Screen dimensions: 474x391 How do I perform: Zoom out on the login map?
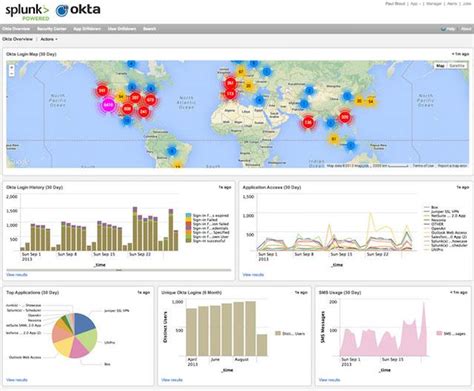point(12,73)
